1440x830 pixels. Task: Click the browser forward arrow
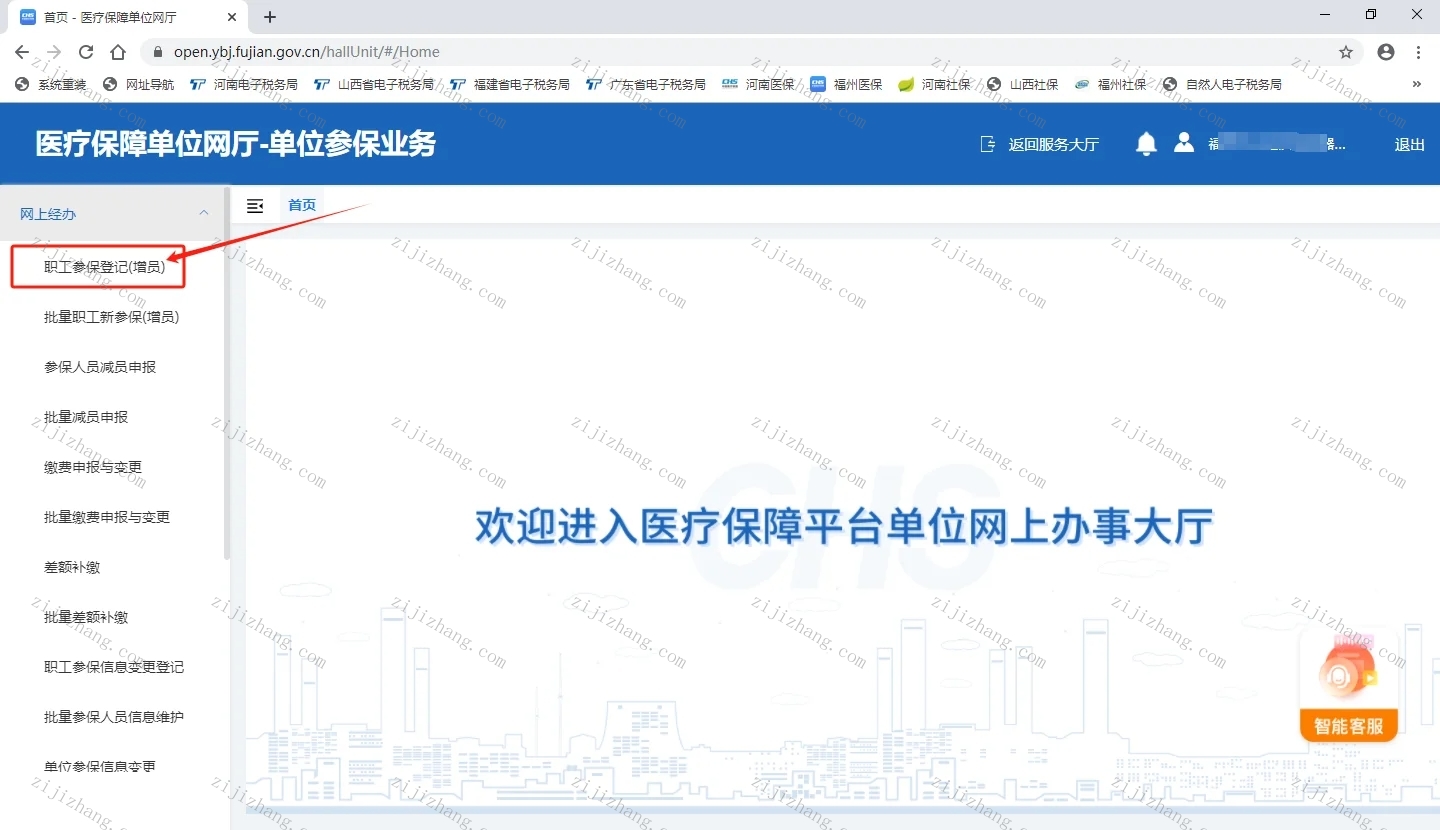(54, 52)
